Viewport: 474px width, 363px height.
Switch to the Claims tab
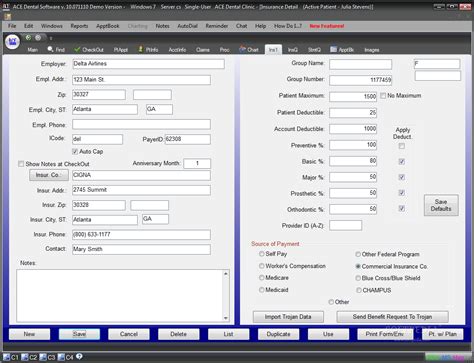pyautogui.click(x=203, y=50)
